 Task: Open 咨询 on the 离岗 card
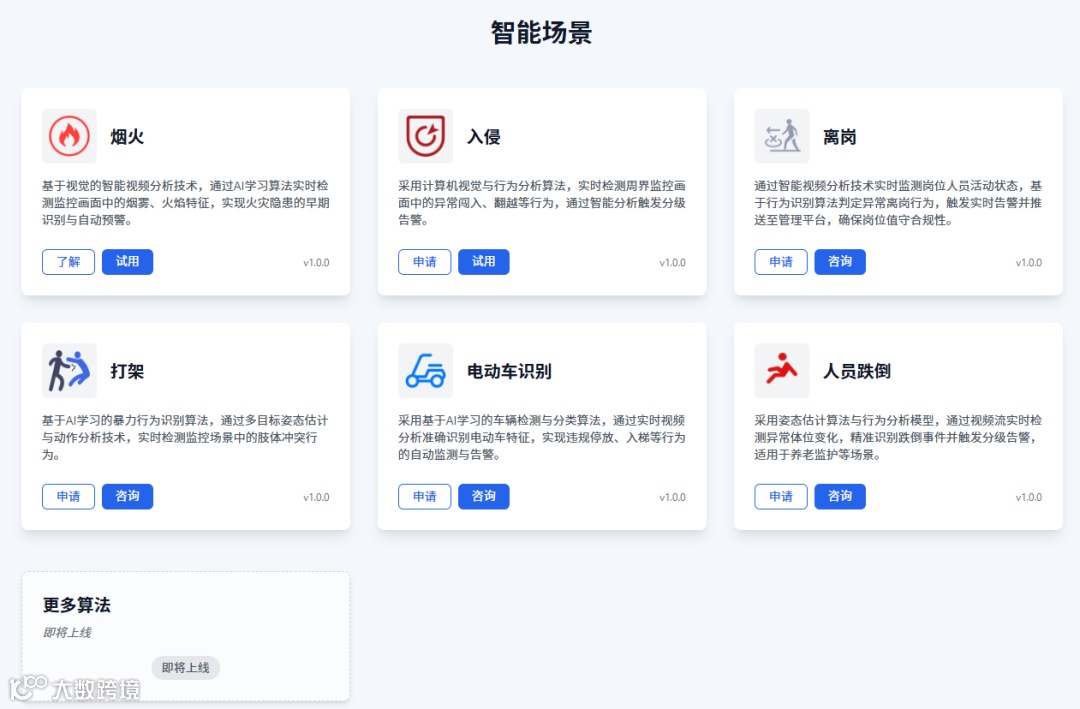point(840,262)
